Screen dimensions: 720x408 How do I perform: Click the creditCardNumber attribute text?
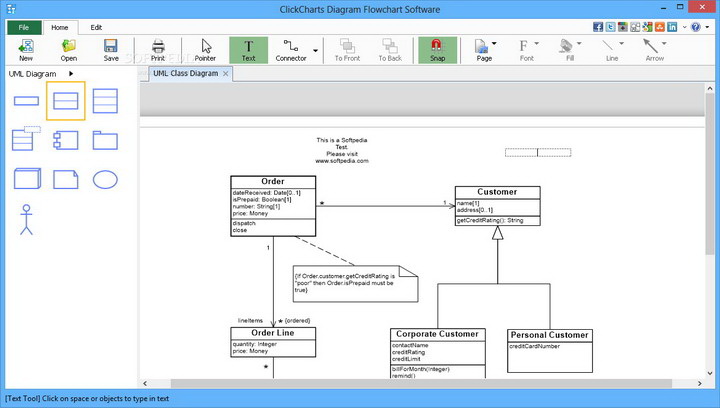[x=534, y=346]
